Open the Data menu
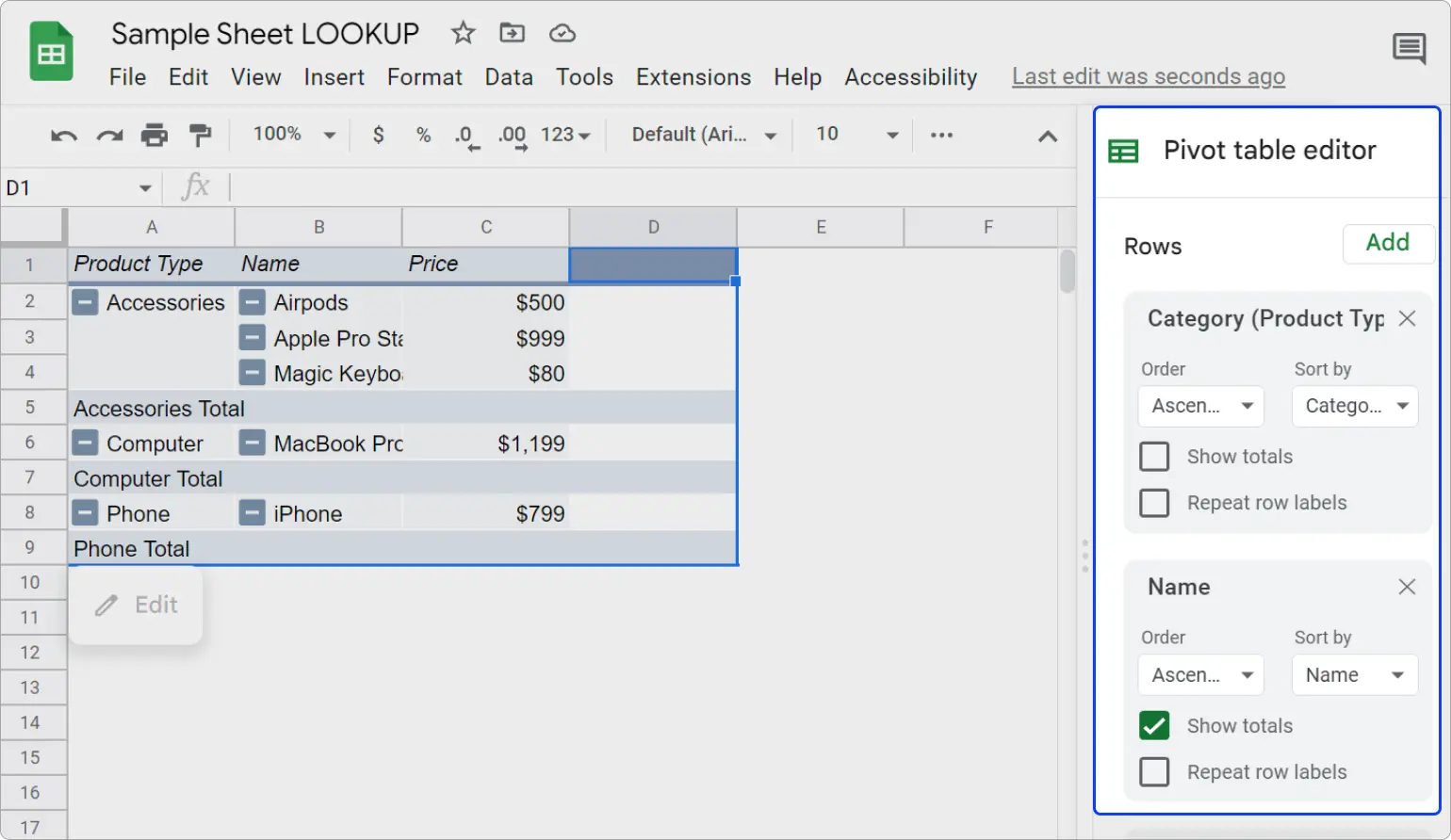 (x=509, y=77)
